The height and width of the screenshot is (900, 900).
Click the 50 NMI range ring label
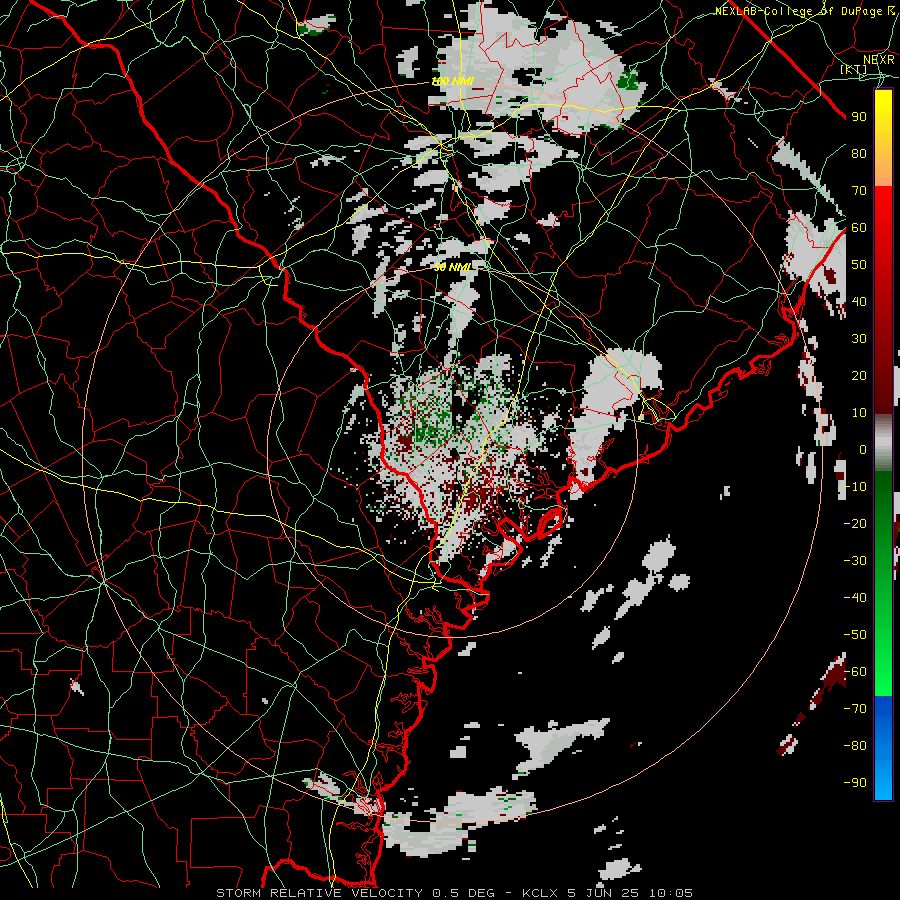(452, 267)
